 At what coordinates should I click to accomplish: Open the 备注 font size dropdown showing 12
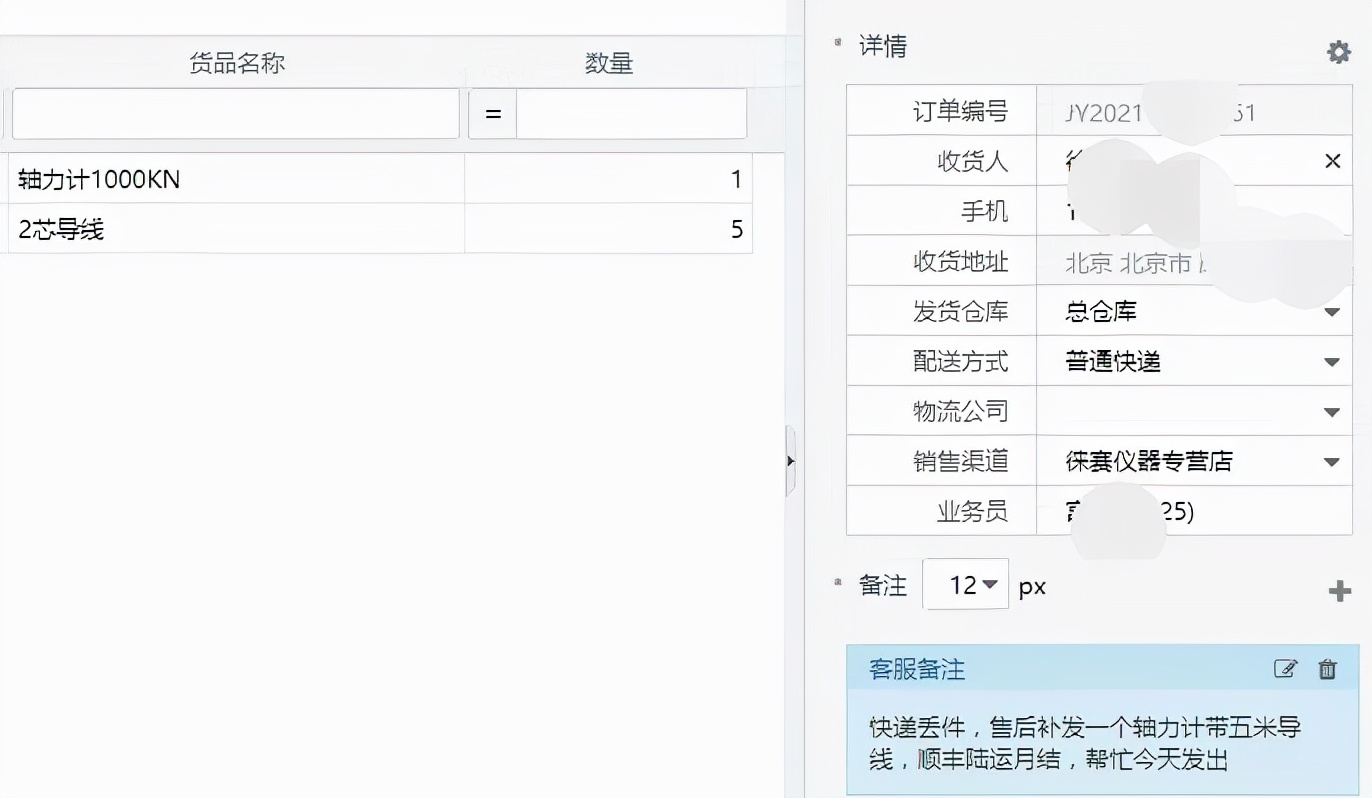[x=965, y=584]
